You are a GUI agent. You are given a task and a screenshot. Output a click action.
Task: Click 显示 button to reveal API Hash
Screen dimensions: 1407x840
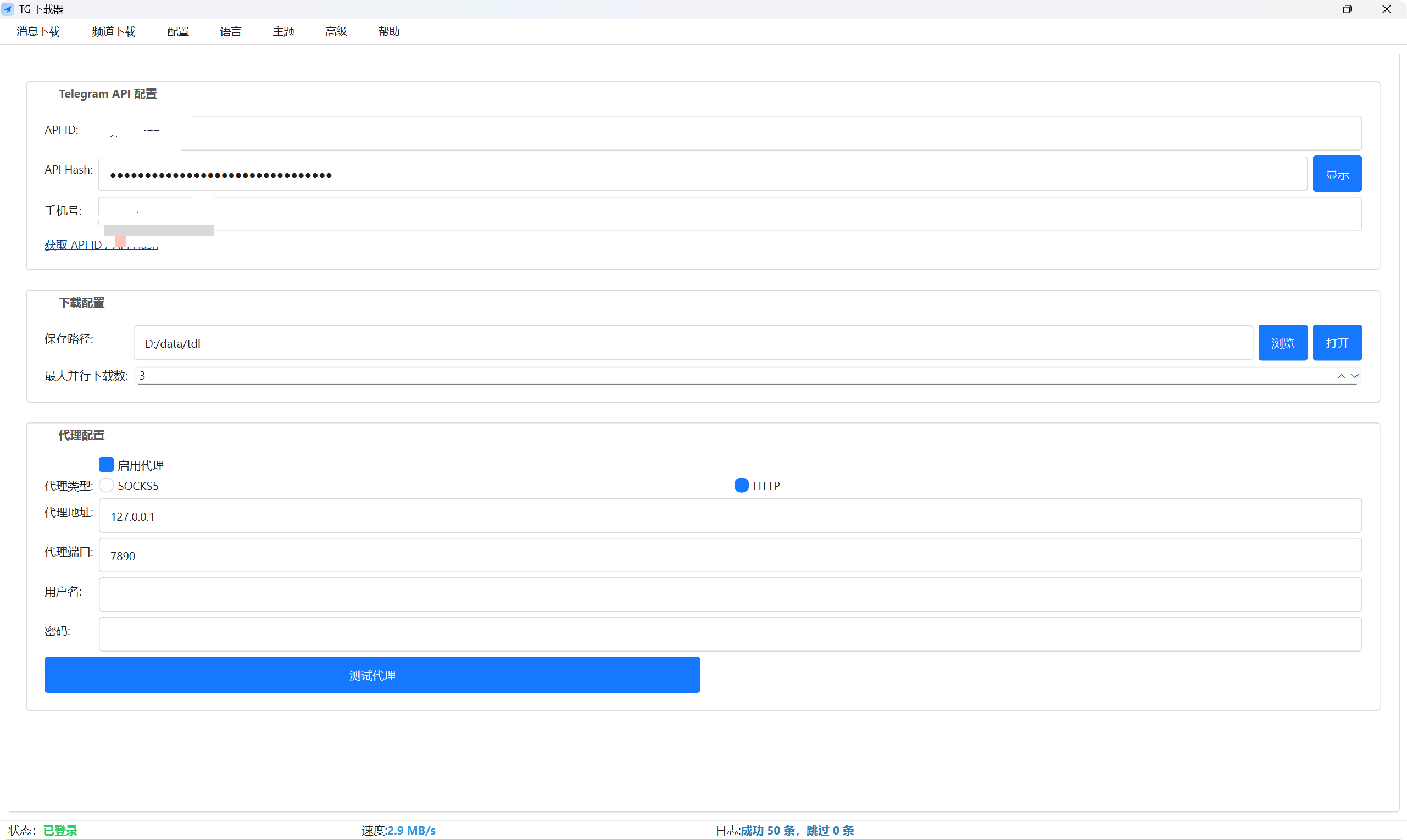tap(1337, 174)
